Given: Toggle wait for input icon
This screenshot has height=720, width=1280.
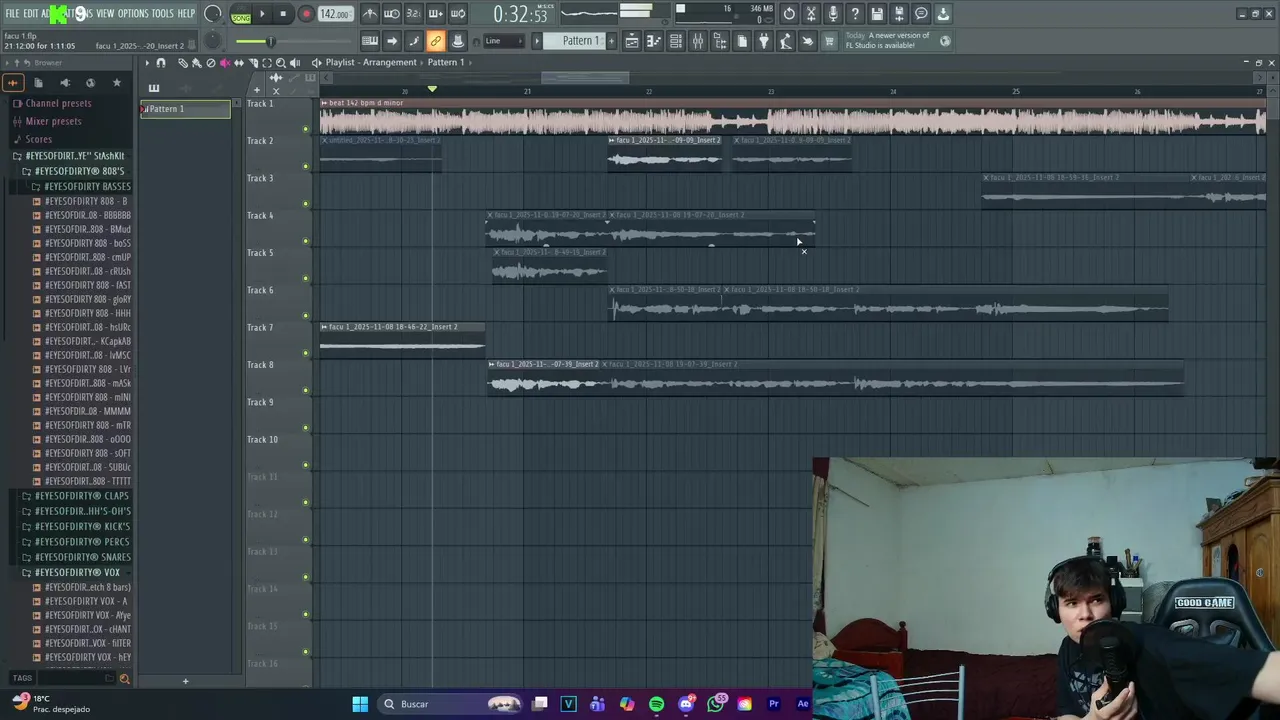Looking at the screenshot, I should (392, 14).
